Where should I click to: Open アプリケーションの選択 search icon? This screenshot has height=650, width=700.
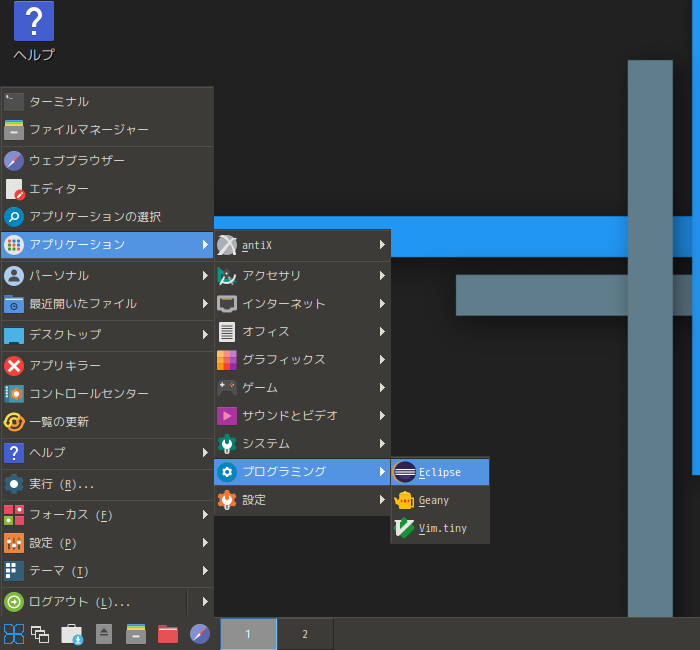(x=14, y=217)
